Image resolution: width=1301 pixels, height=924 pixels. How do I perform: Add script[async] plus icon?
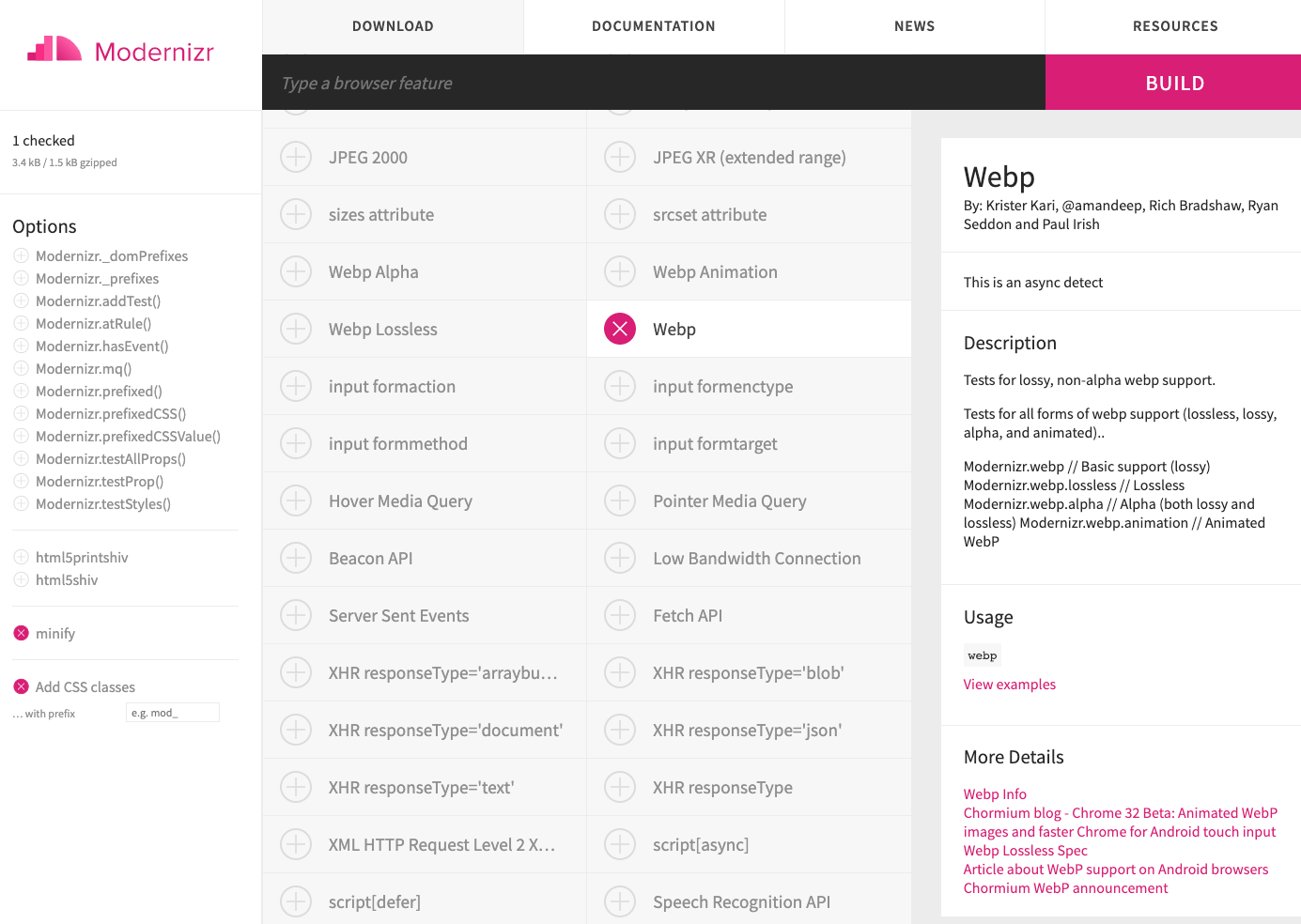(x=620, y=844)
